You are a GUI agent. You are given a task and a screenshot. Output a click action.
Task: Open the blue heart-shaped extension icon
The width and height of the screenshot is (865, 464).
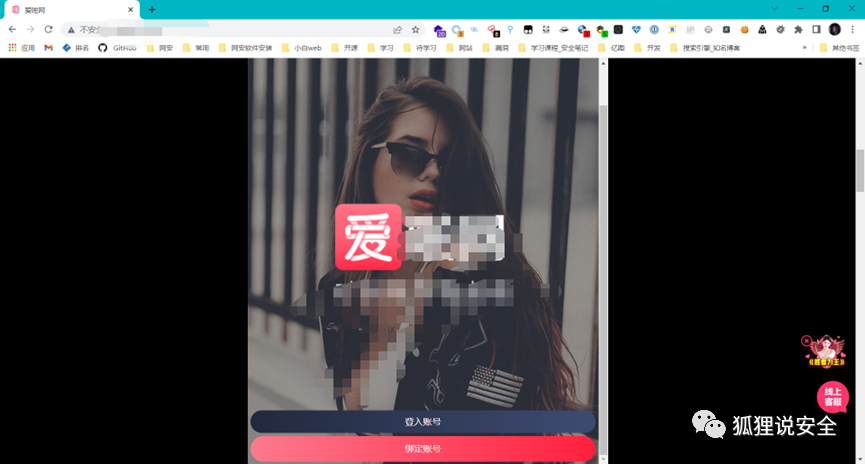pos(636,30)
